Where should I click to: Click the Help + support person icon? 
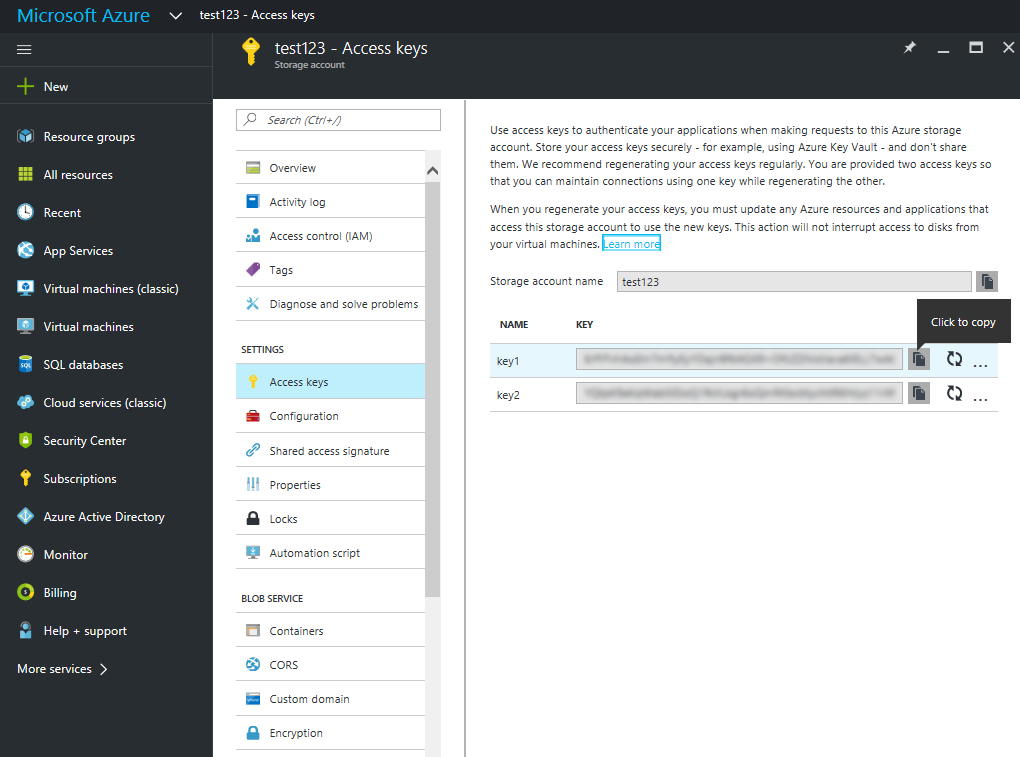25,630
